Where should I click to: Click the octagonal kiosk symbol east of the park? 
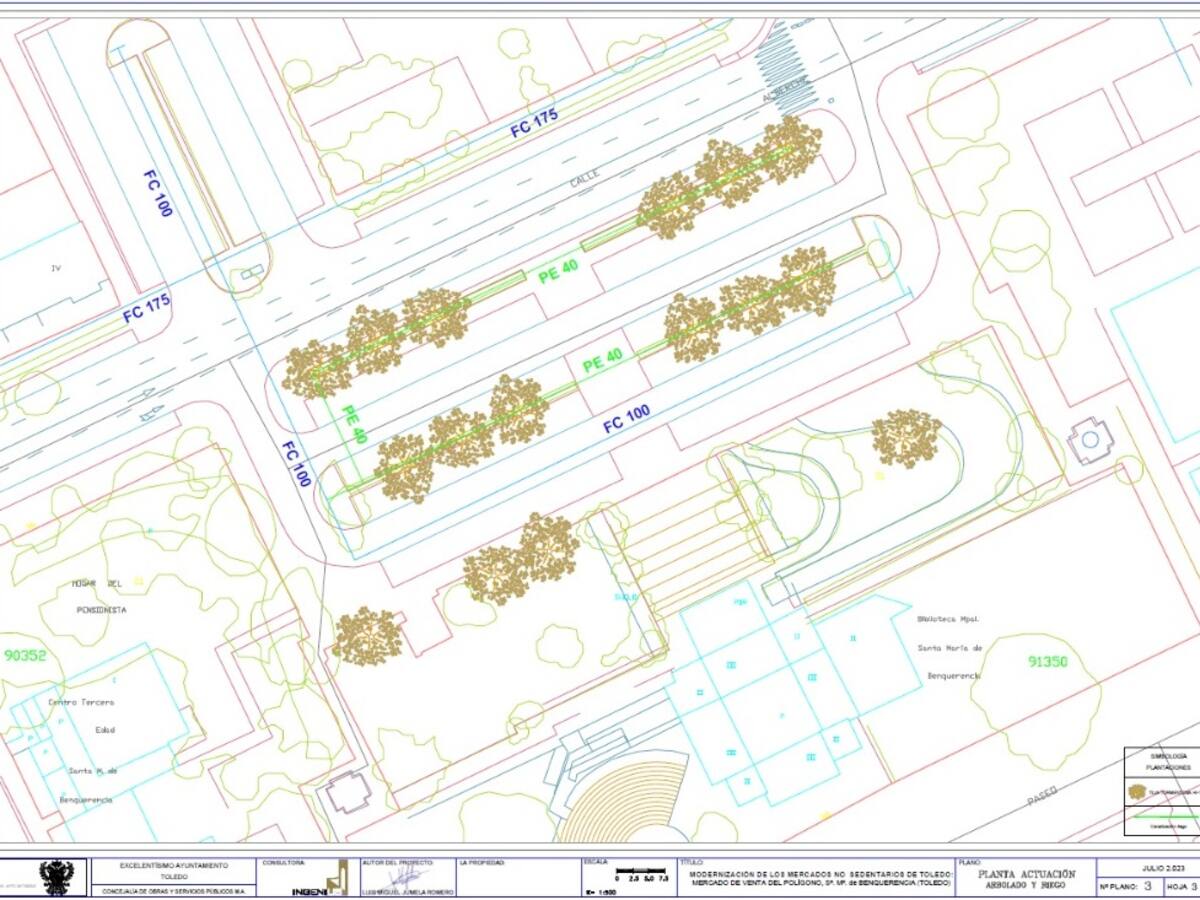coord(1089,440)
